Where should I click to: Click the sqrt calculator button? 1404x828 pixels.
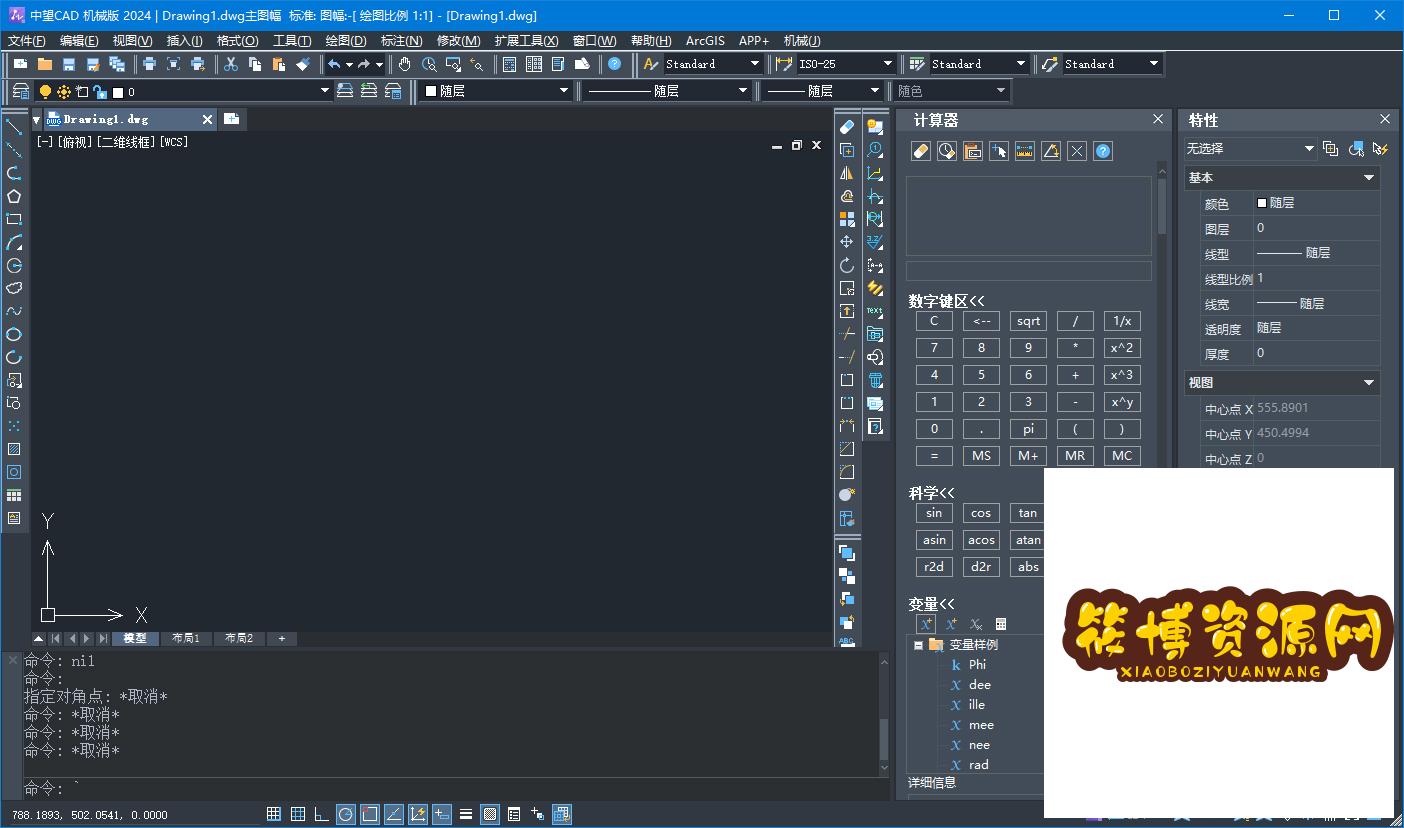[x=1028, y=321]
